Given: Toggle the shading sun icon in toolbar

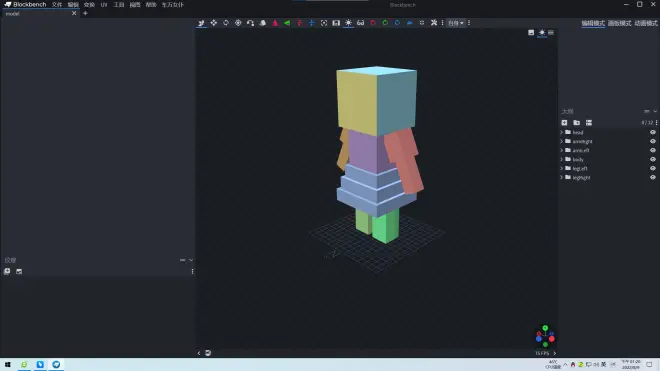Looking at the screenshot, I should 348,23.
